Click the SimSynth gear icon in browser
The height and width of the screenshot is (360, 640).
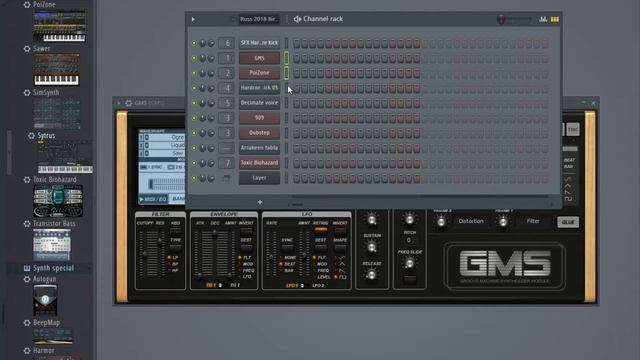pyautogui.click(x=27, y=93)
